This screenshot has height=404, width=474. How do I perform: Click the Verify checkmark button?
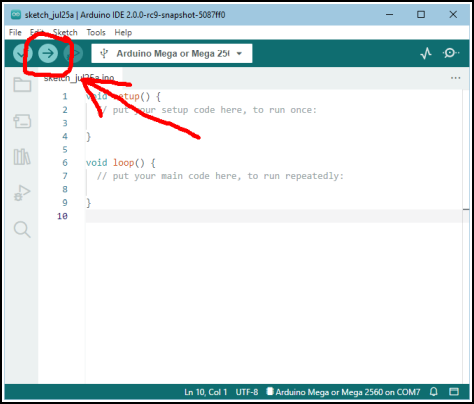click(22, 53)
